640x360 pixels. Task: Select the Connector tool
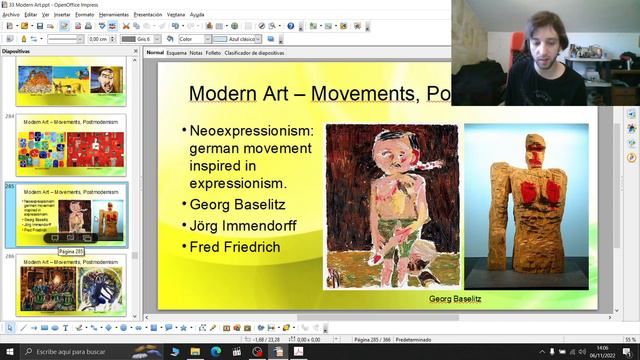[x=94, y=328]
